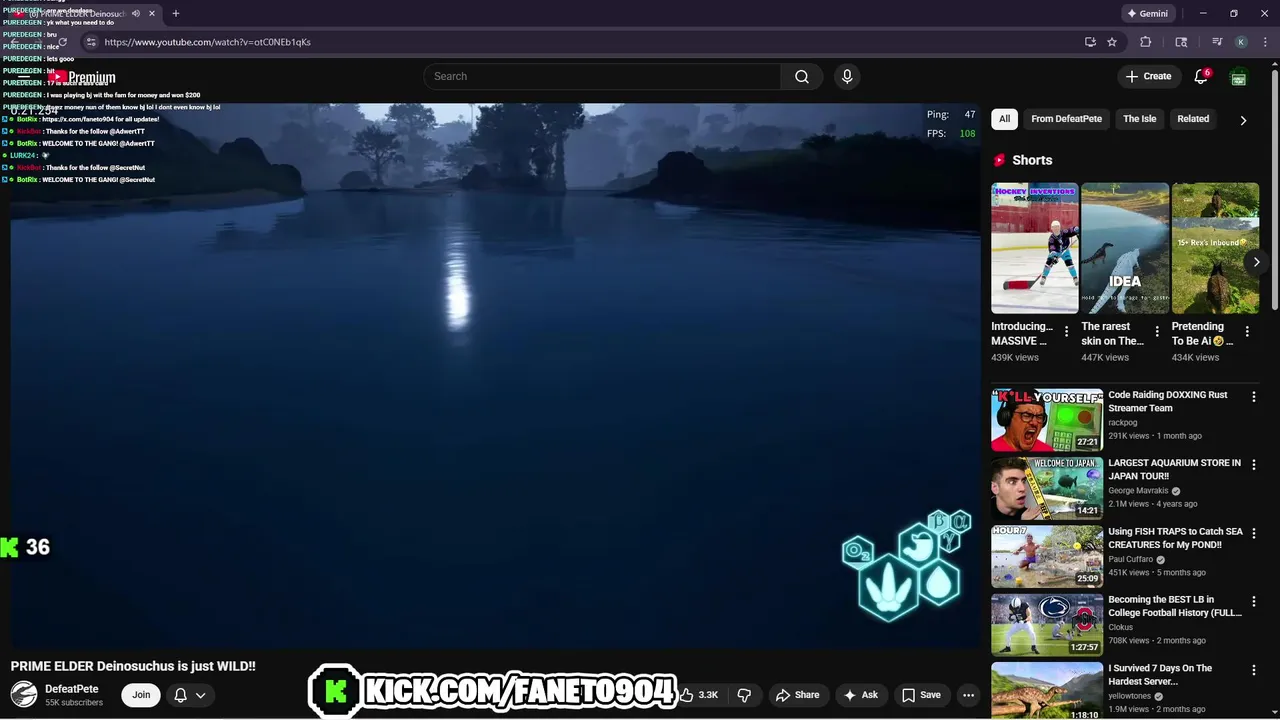Screen dimensions: 1280x720
Task: Open options menu for Code Raiding DOXXING video
Action: (1253, 397)
